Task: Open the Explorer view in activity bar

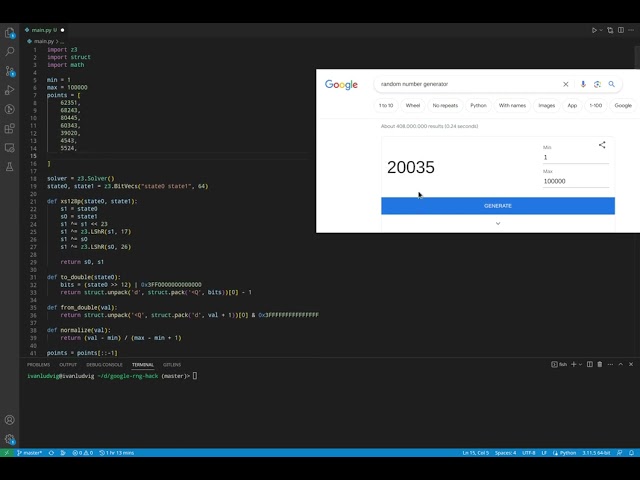Action: (9, 33)
